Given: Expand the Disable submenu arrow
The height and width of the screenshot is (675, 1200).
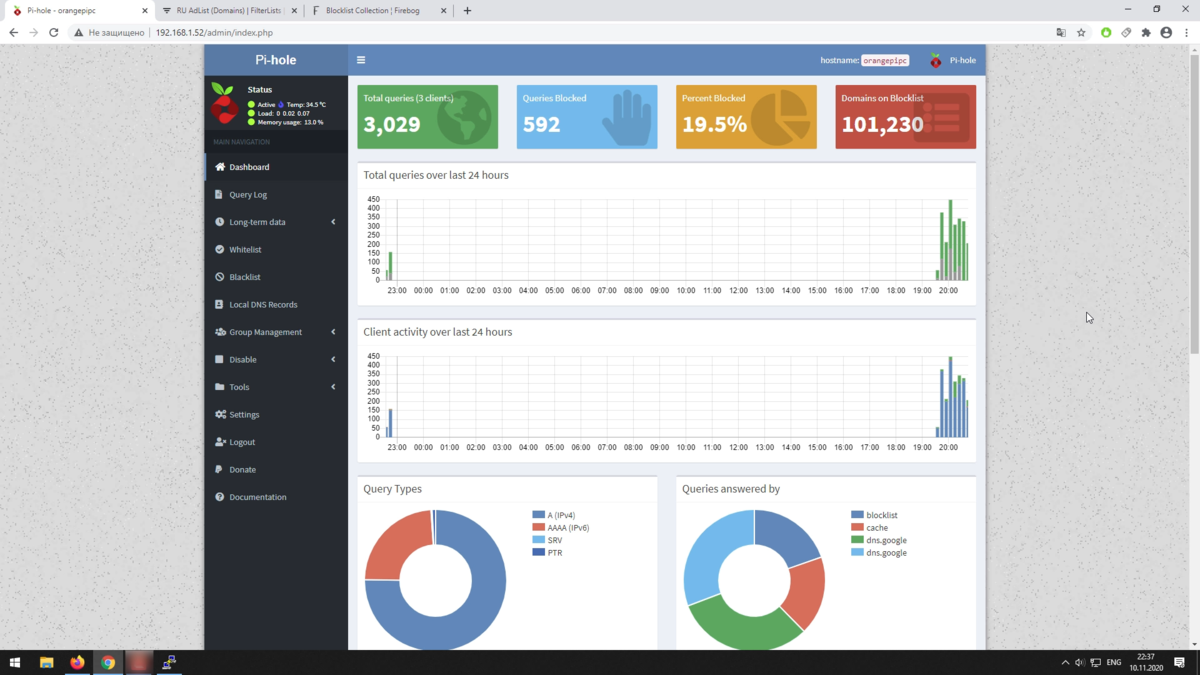Looking at the screenshot, I should pos(333,359).
